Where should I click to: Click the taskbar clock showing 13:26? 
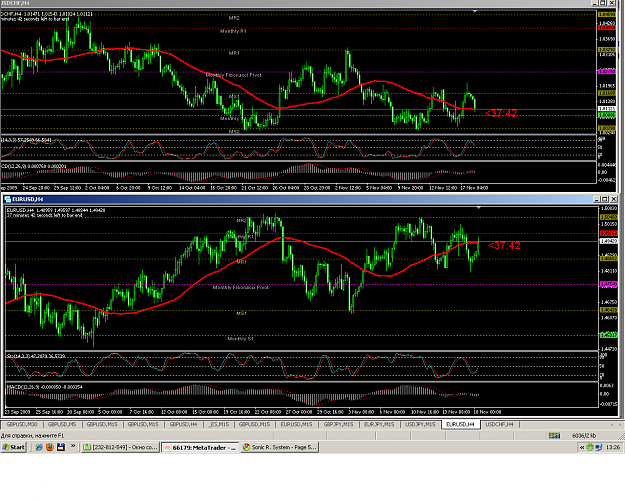[x=613, y=448]
